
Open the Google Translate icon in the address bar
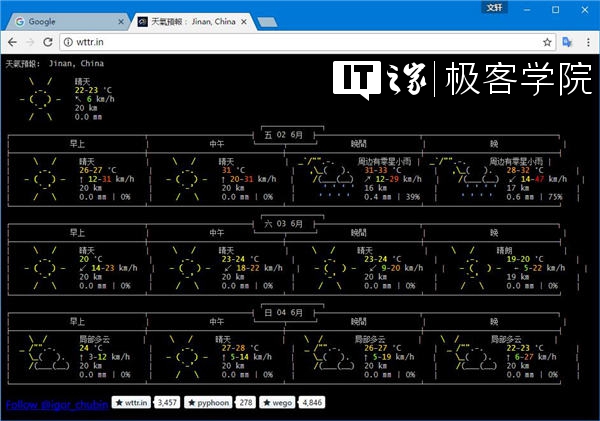567,42
